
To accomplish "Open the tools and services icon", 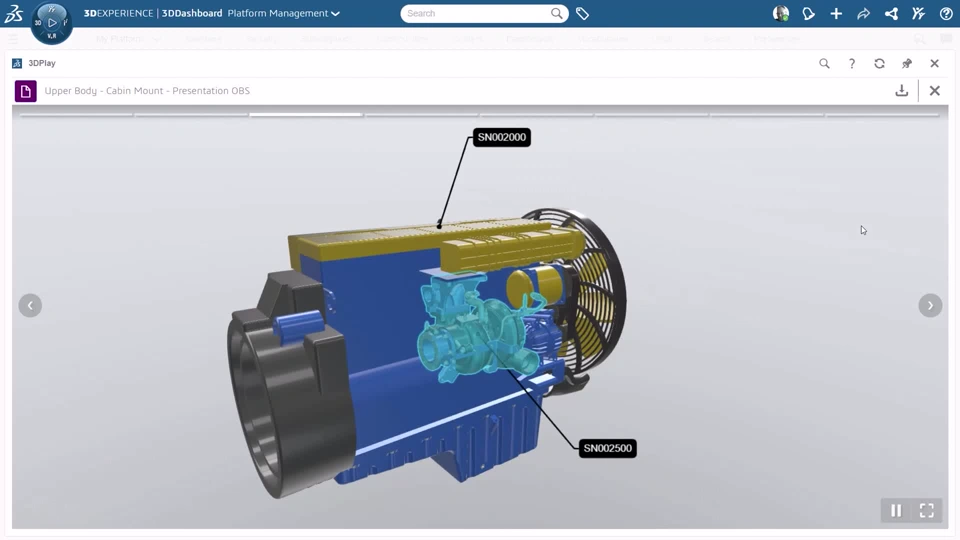I will [918, 13].
